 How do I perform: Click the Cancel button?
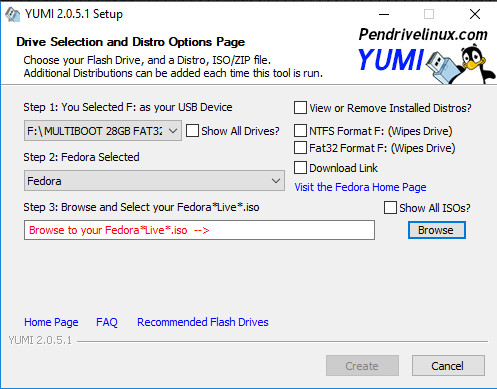[x=448, y=366]
